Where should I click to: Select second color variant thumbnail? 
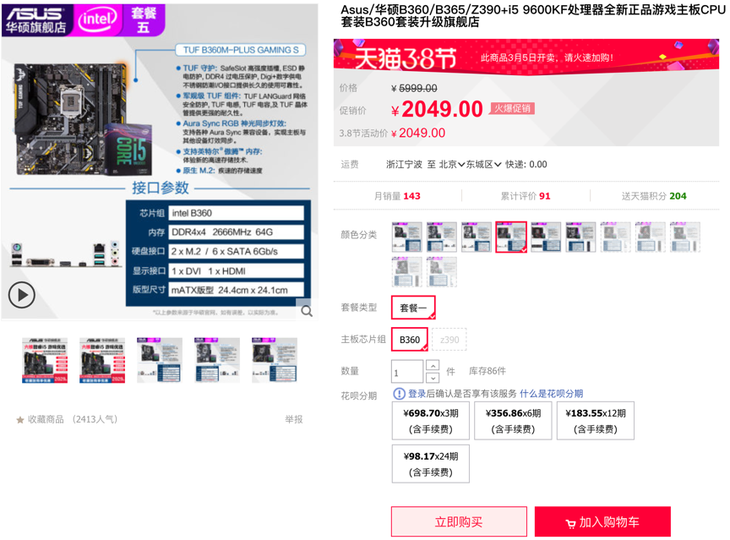click(x=441, y=237)
